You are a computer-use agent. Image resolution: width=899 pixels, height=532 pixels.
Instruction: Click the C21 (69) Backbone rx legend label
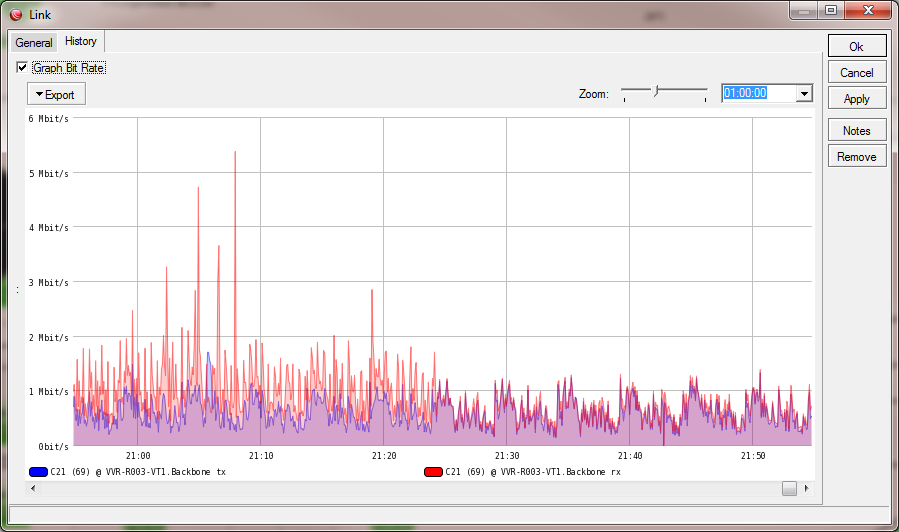point(533,472)
